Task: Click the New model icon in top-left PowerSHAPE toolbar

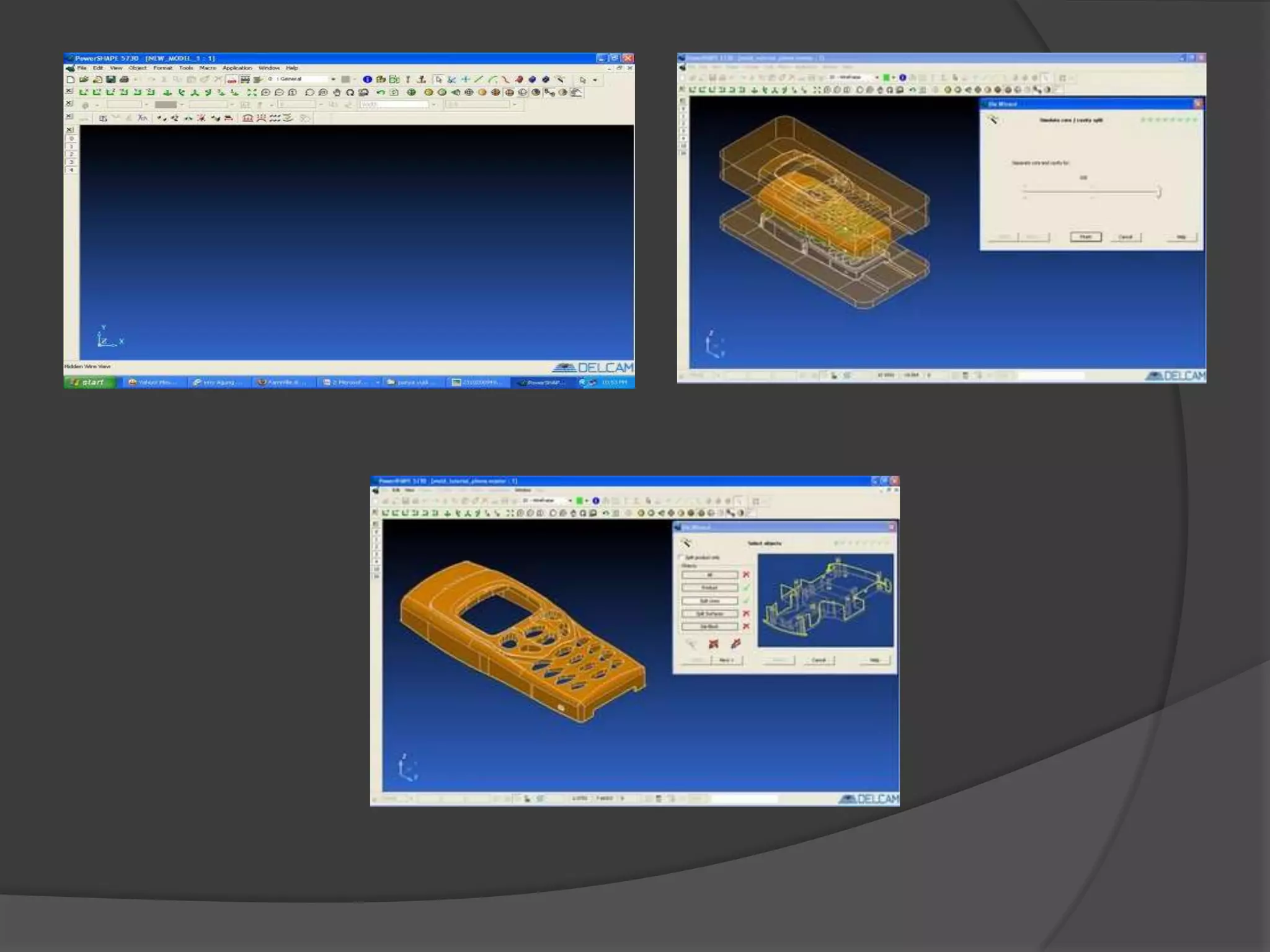Action: click(71, 79)
